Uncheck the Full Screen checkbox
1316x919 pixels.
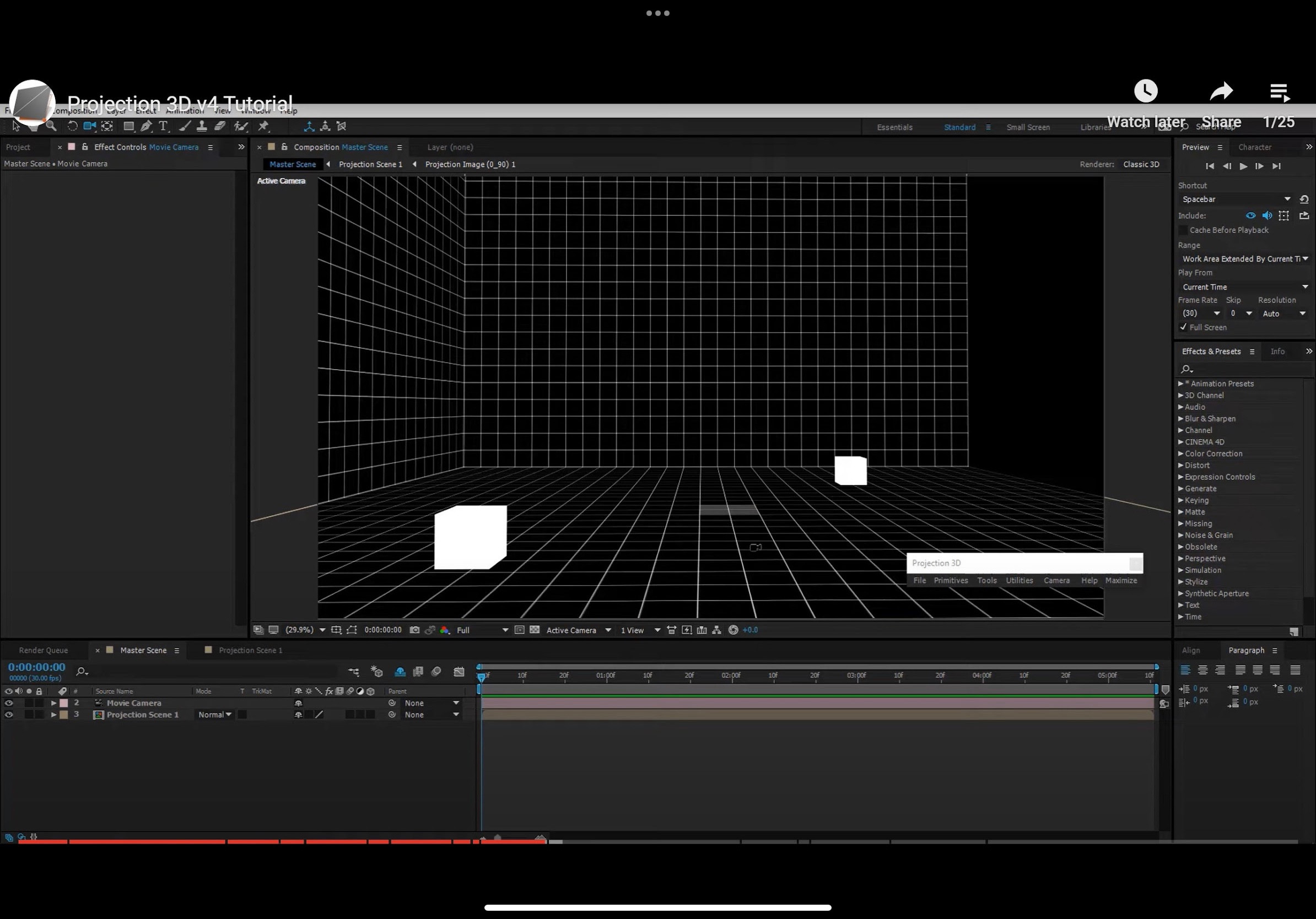tap(1183, 327)
